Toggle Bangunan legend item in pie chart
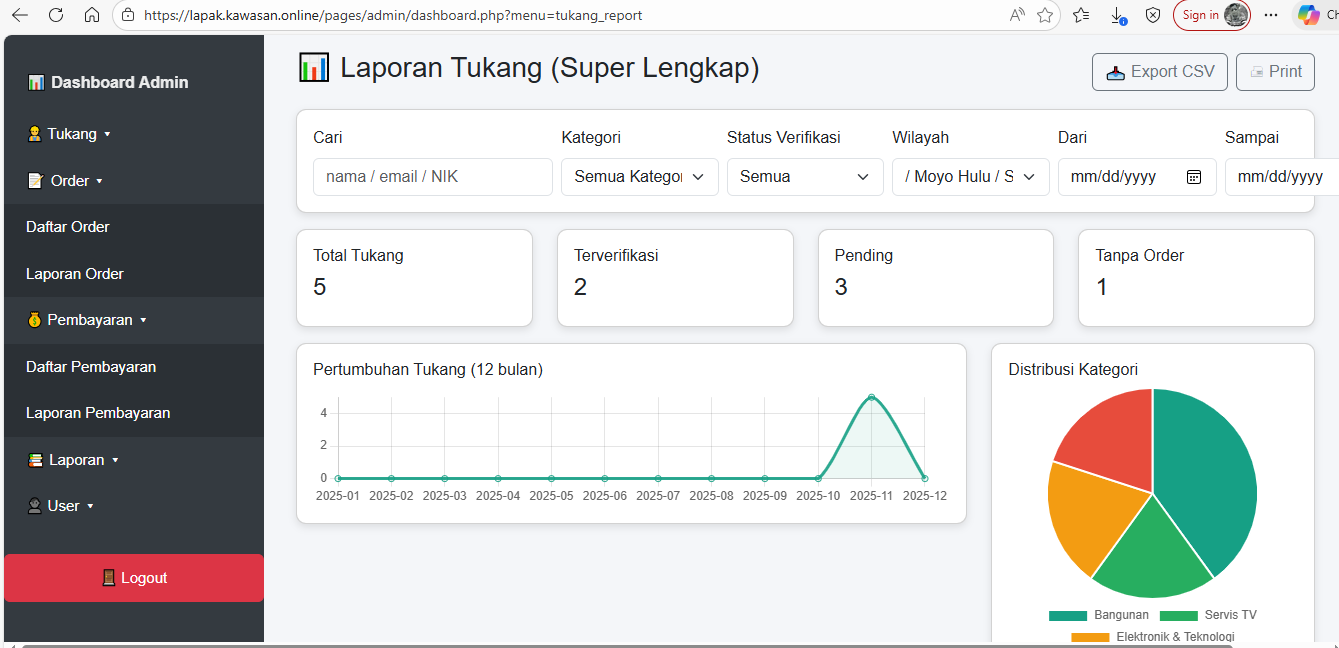Image resolution: width=1339 pixels, height=648 pixels. pyautogui.click(x=1098, y=615)
